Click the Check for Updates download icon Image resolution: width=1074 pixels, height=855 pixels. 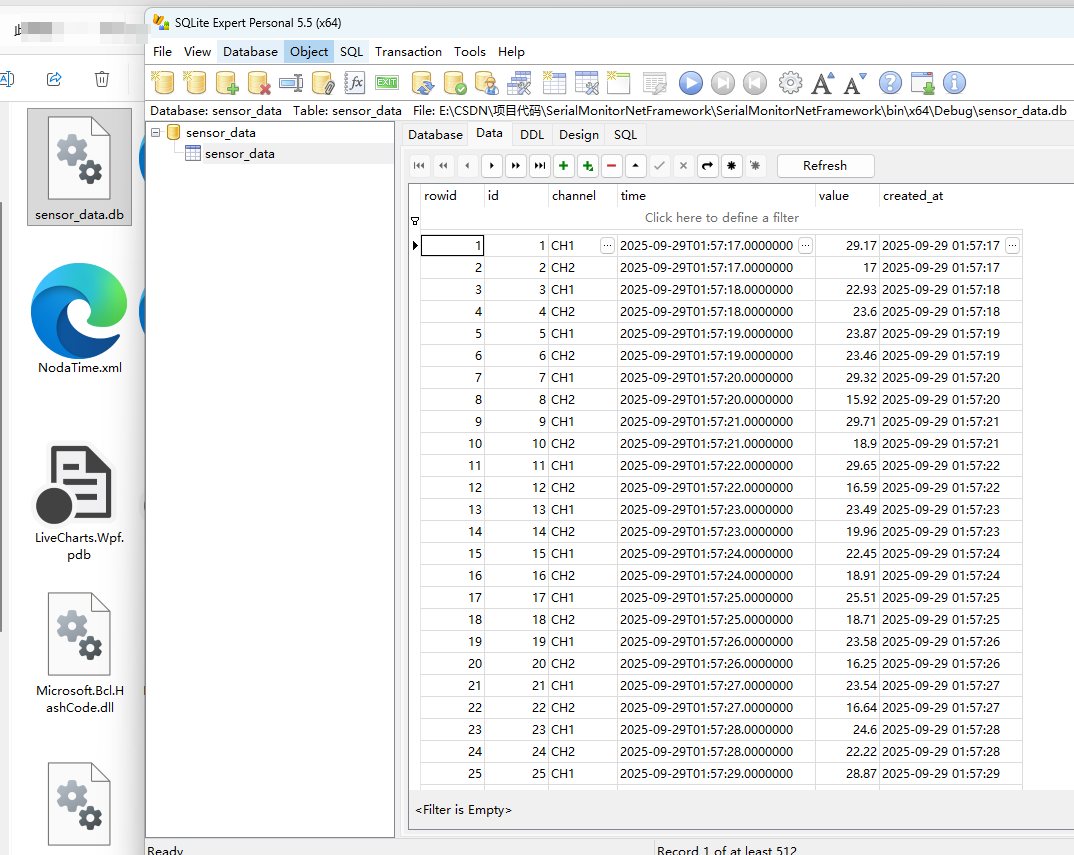pos(923,83)
